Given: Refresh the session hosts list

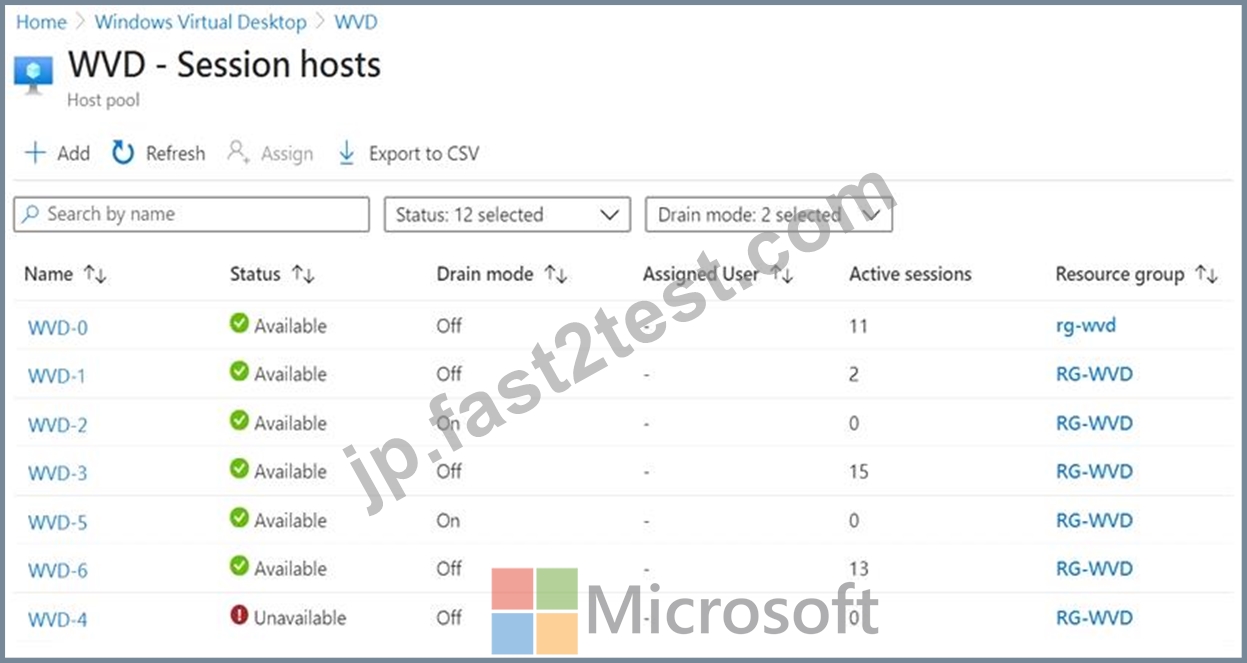Looking at the screenshot, I should [x=158, y=153].
